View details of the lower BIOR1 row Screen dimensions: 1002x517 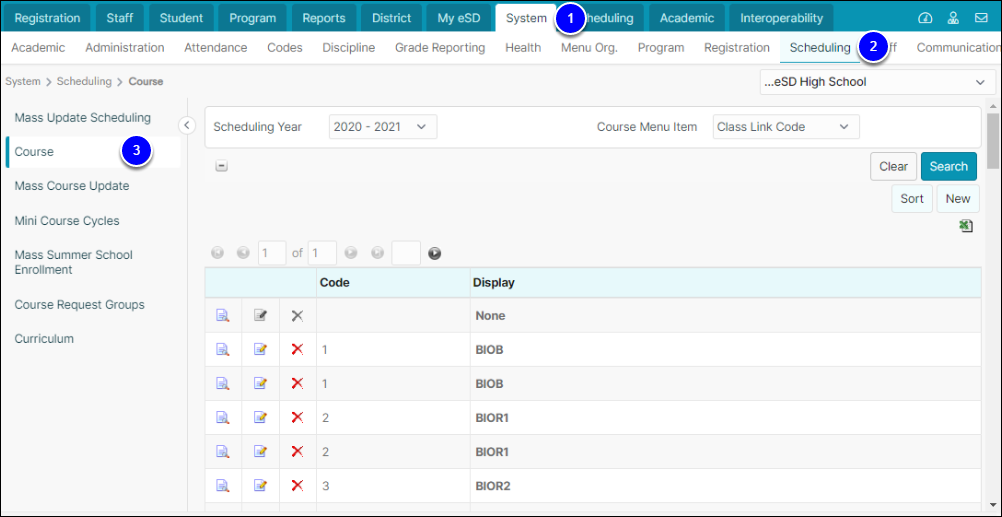(222, 452)
